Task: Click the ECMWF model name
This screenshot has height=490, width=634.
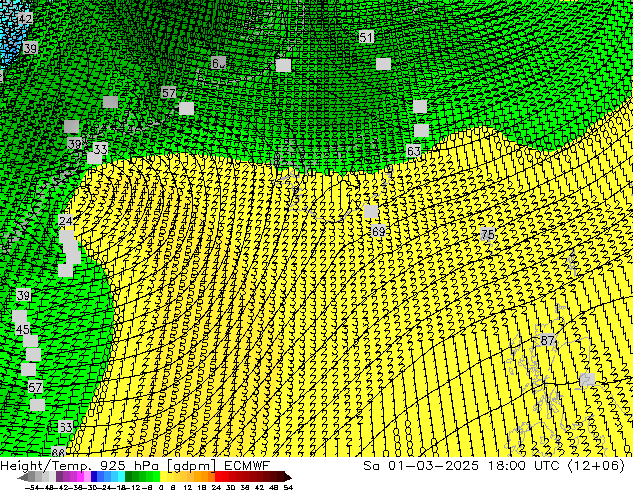Action: [x=247, y=466]
